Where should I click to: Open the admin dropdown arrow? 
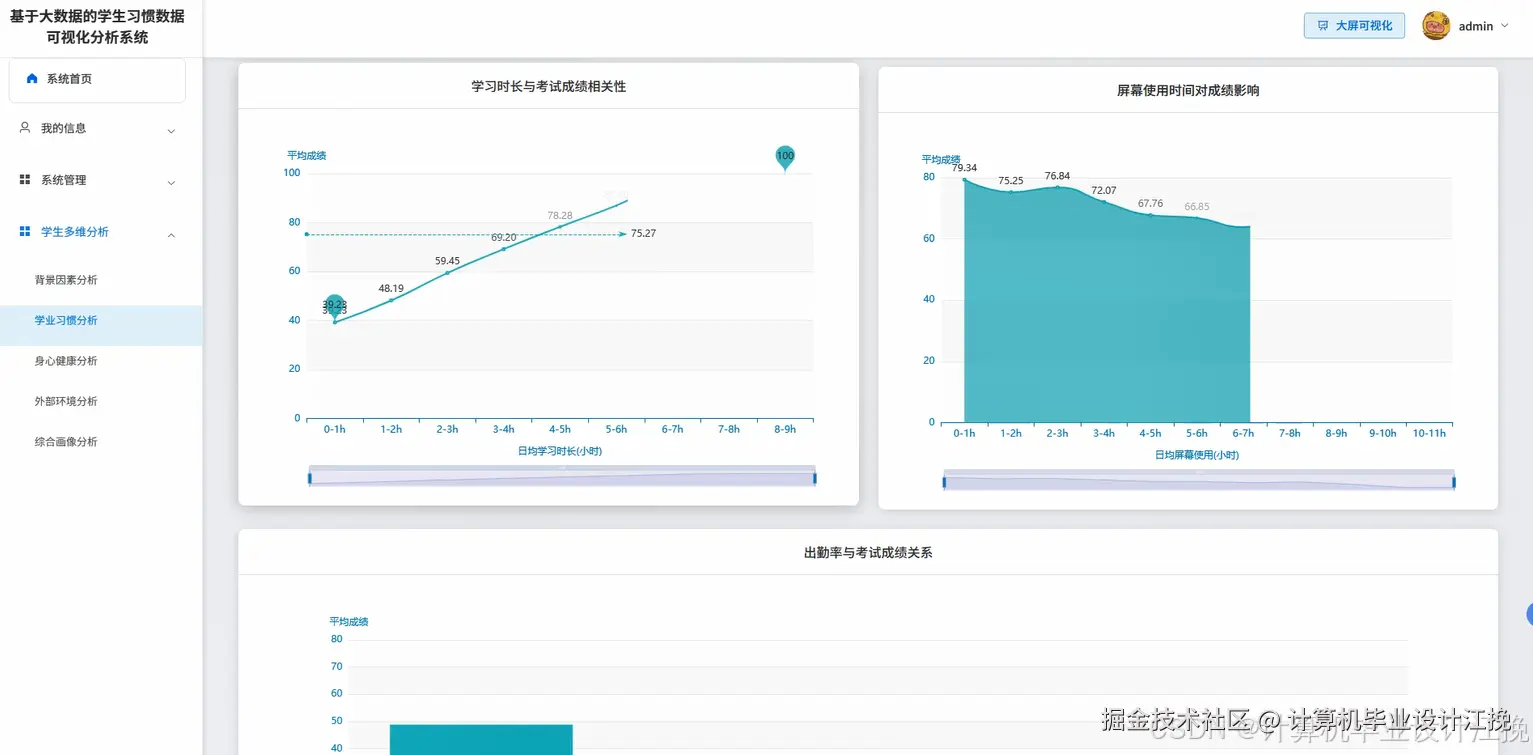coord(1504,26)
